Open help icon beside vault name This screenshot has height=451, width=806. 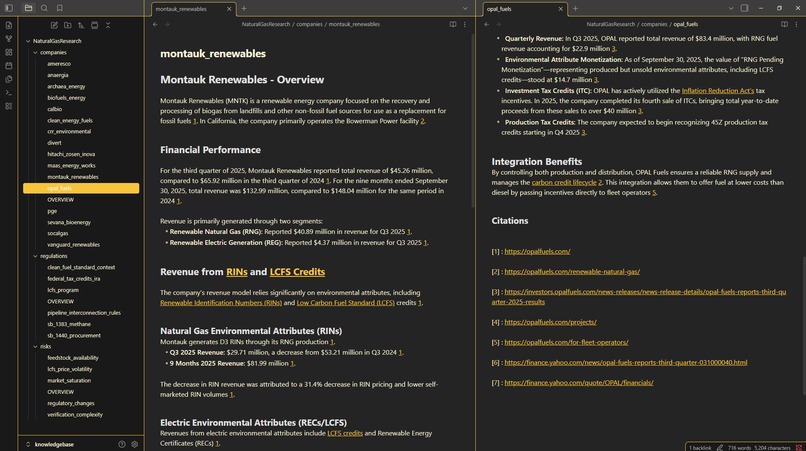click(122, 444)
